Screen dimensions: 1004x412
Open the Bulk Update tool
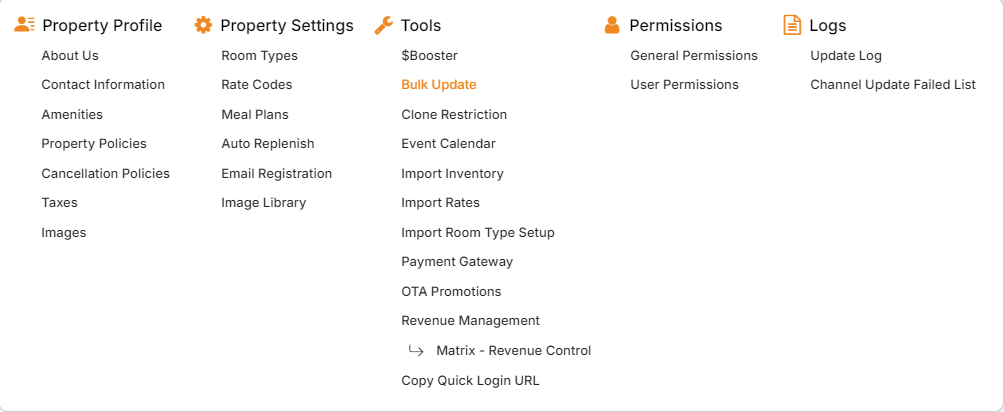point(438,85)
